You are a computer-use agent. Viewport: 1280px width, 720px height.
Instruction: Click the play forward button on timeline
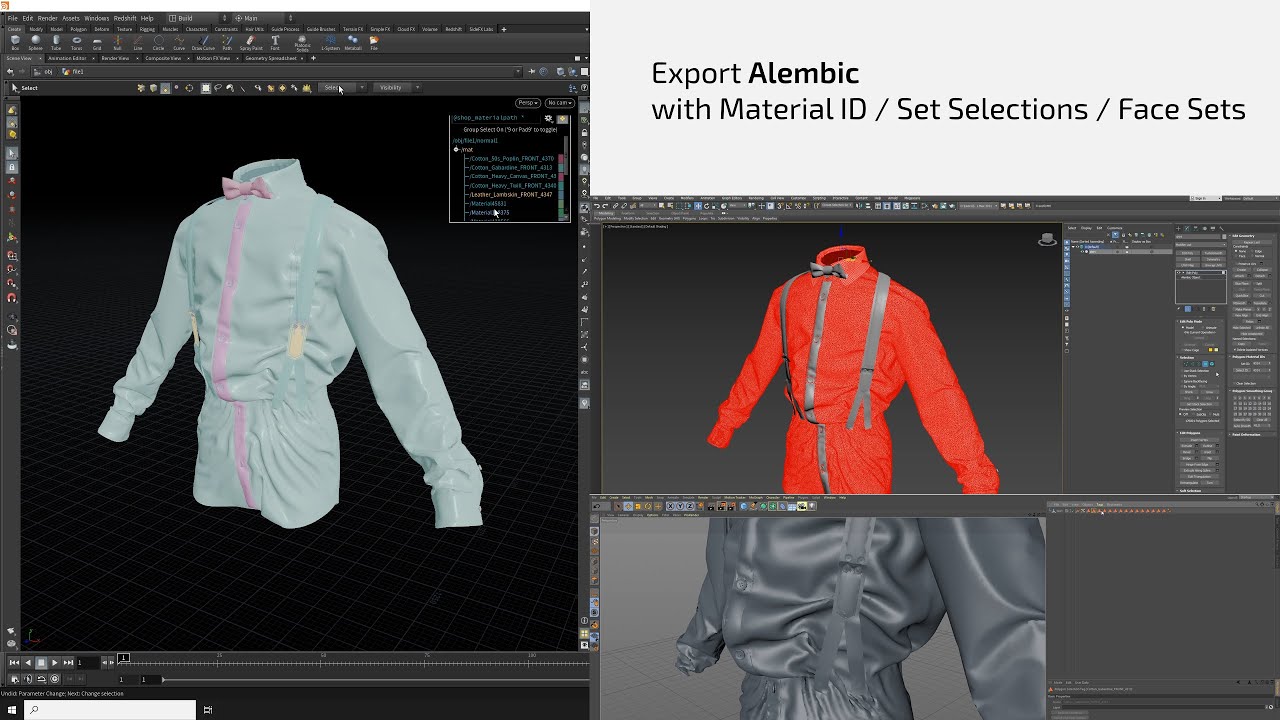tap(54, 662)
